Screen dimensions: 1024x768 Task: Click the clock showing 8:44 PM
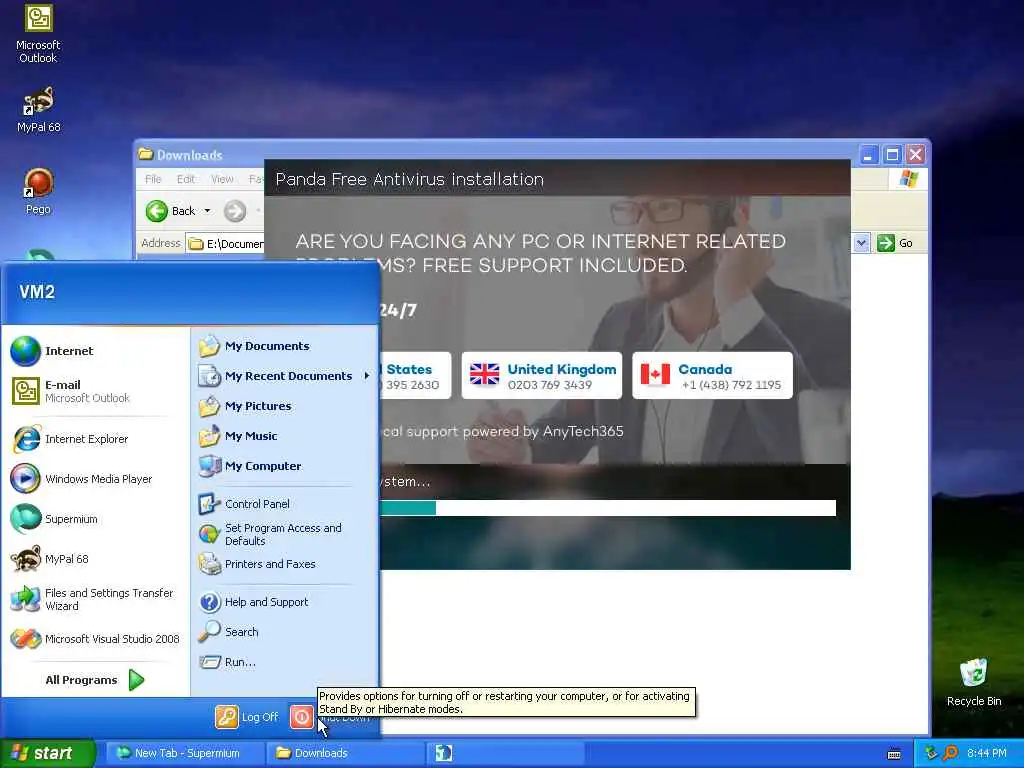(987, 753)
